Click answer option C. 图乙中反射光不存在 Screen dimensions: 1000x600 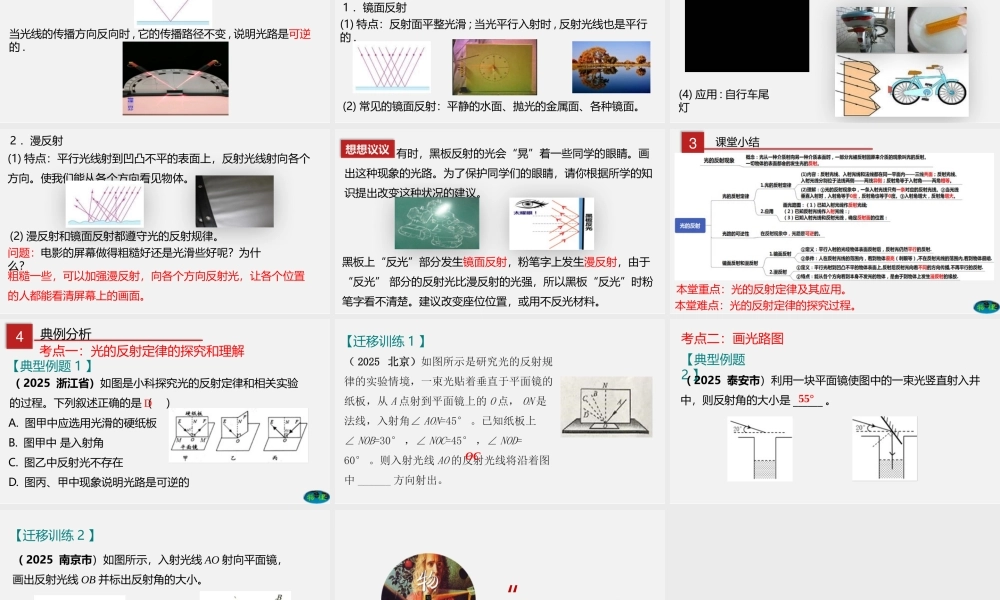[66, 462]
